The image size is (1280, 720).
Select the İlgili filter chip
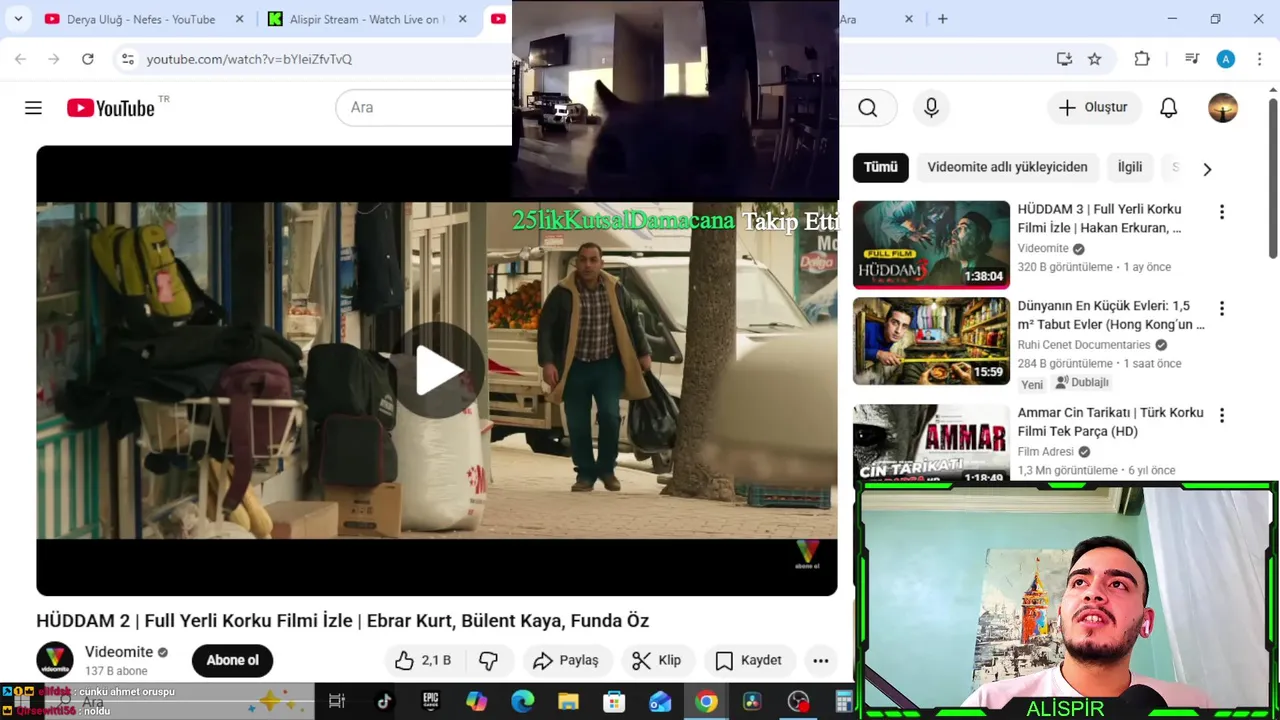click(1130, 167)
